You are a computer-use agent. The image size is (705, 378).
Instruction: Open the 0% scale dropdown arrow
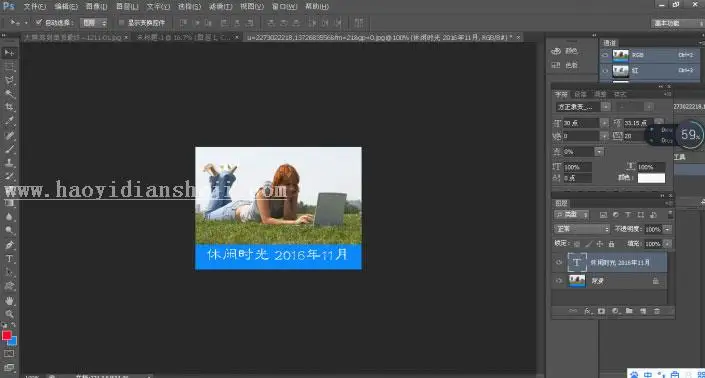(x=599, y=152)
